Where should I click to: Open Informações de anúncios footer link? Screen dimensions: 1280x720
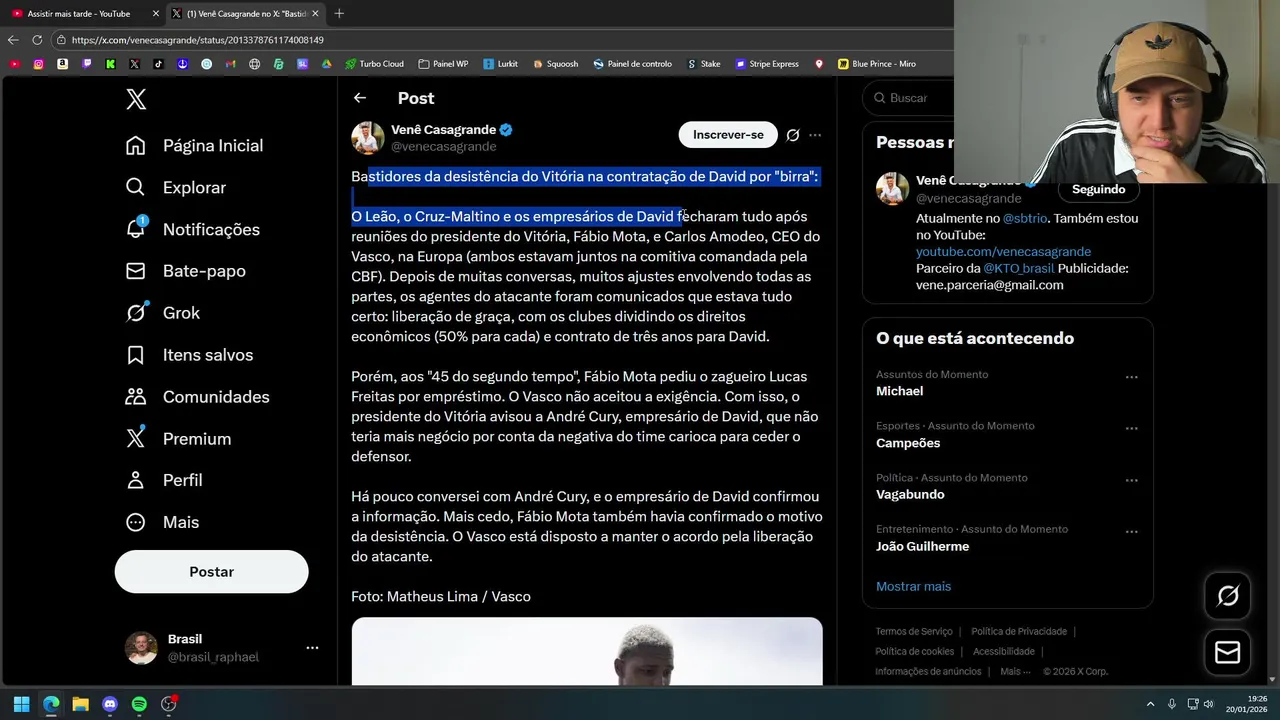point(928,672)
